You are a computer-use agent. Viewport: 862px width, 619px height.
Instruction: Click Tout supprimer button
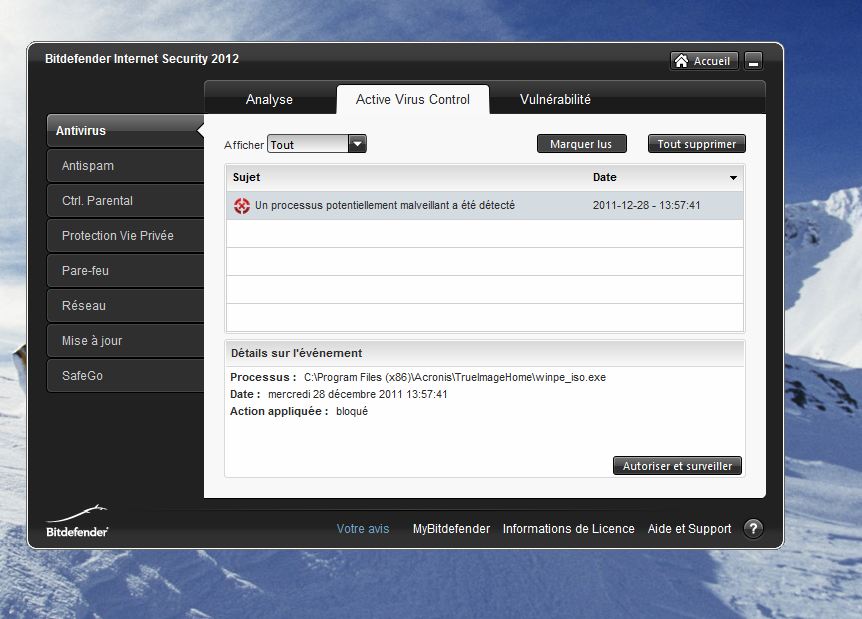(697, 144)
